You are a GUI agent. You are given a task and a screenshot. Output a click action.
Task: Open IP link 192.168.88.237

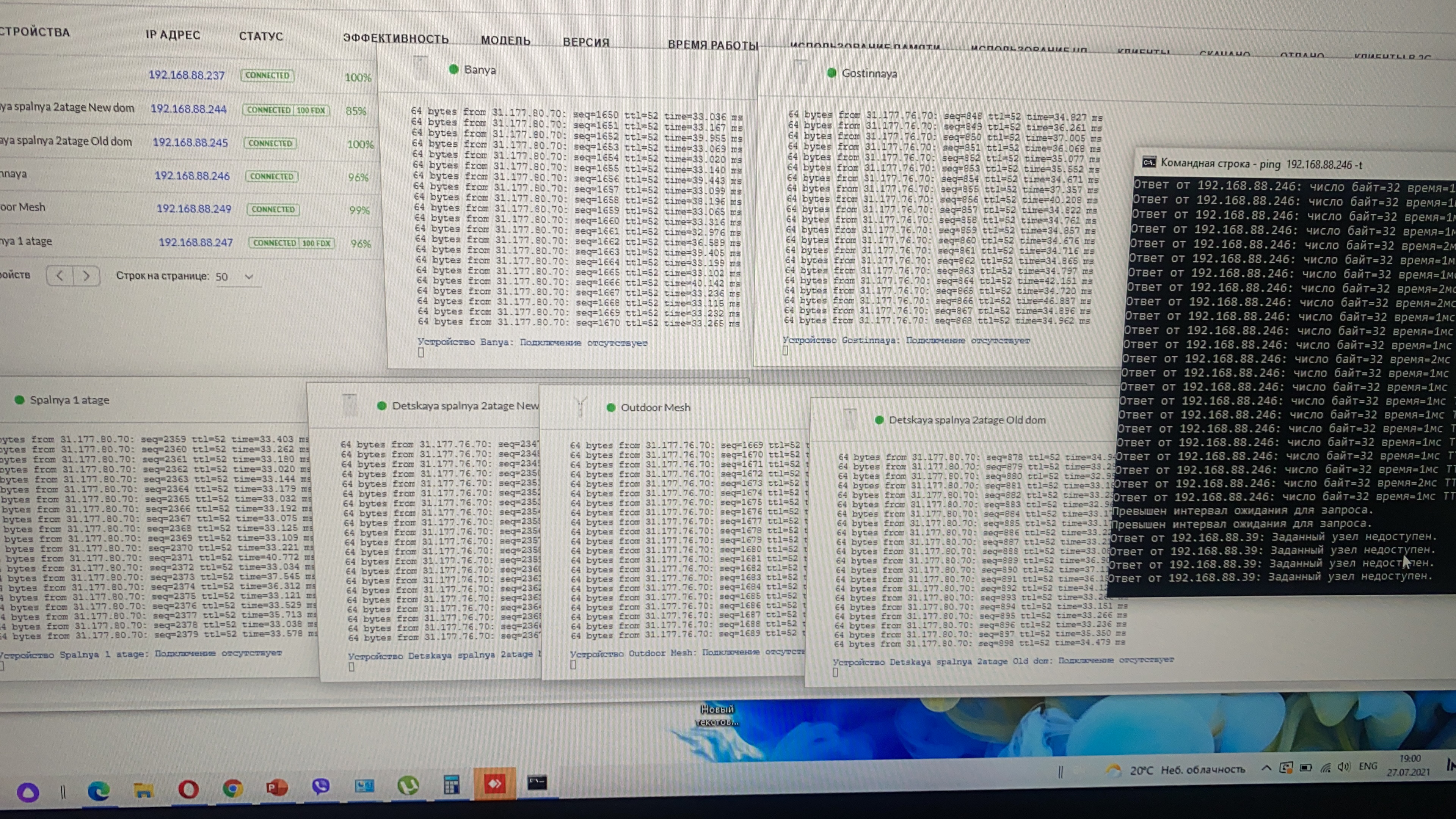[187, 75]
